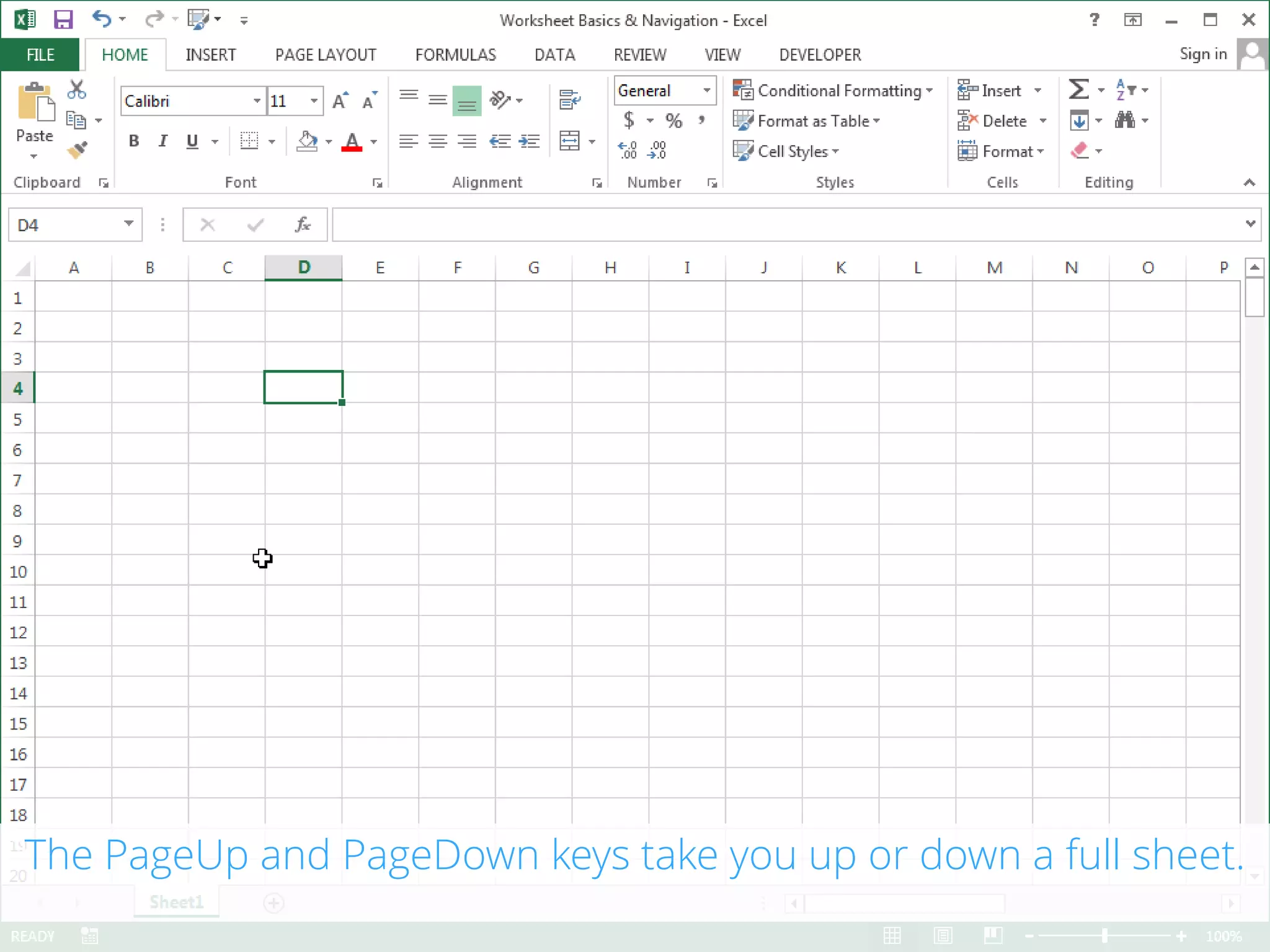Toggle Italic formatting
Viewport: 1270px width, 952px height.
(x=163, y=141)
